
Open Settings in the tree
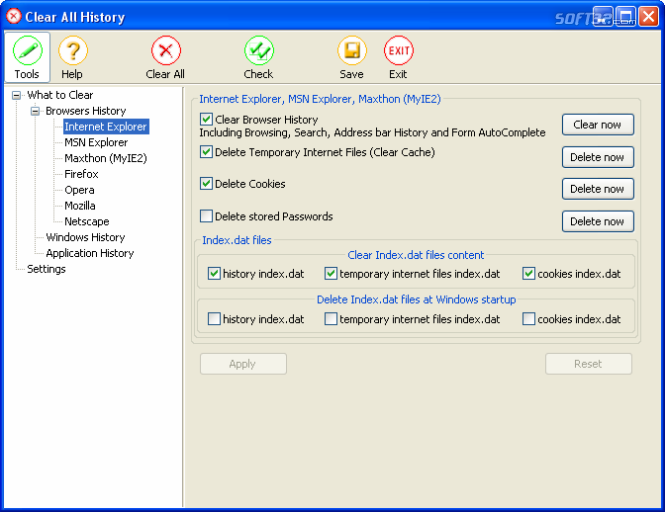point(46,269)
